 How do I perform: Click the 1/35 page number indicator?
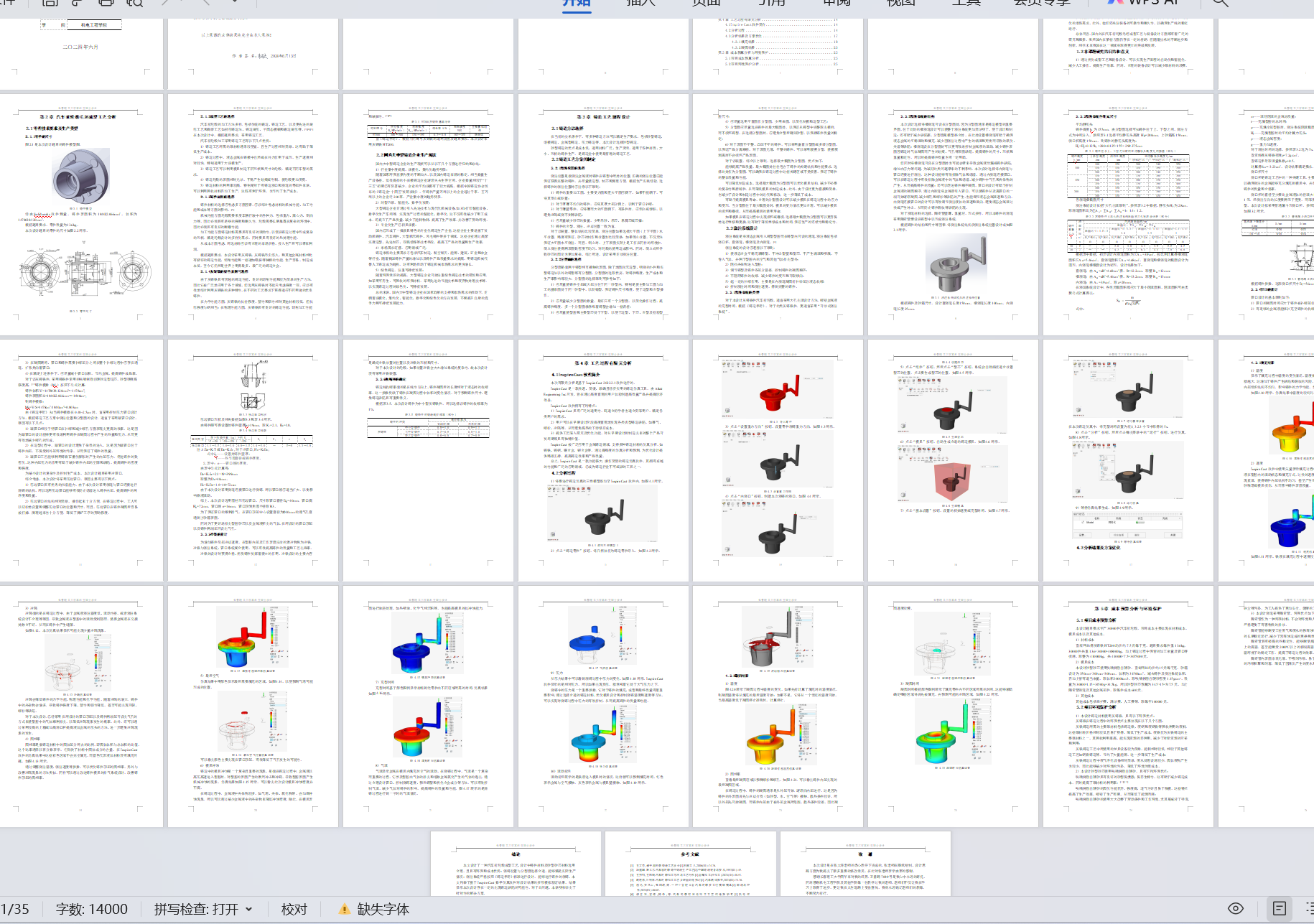pyautogui.click(x=15, y=909)
